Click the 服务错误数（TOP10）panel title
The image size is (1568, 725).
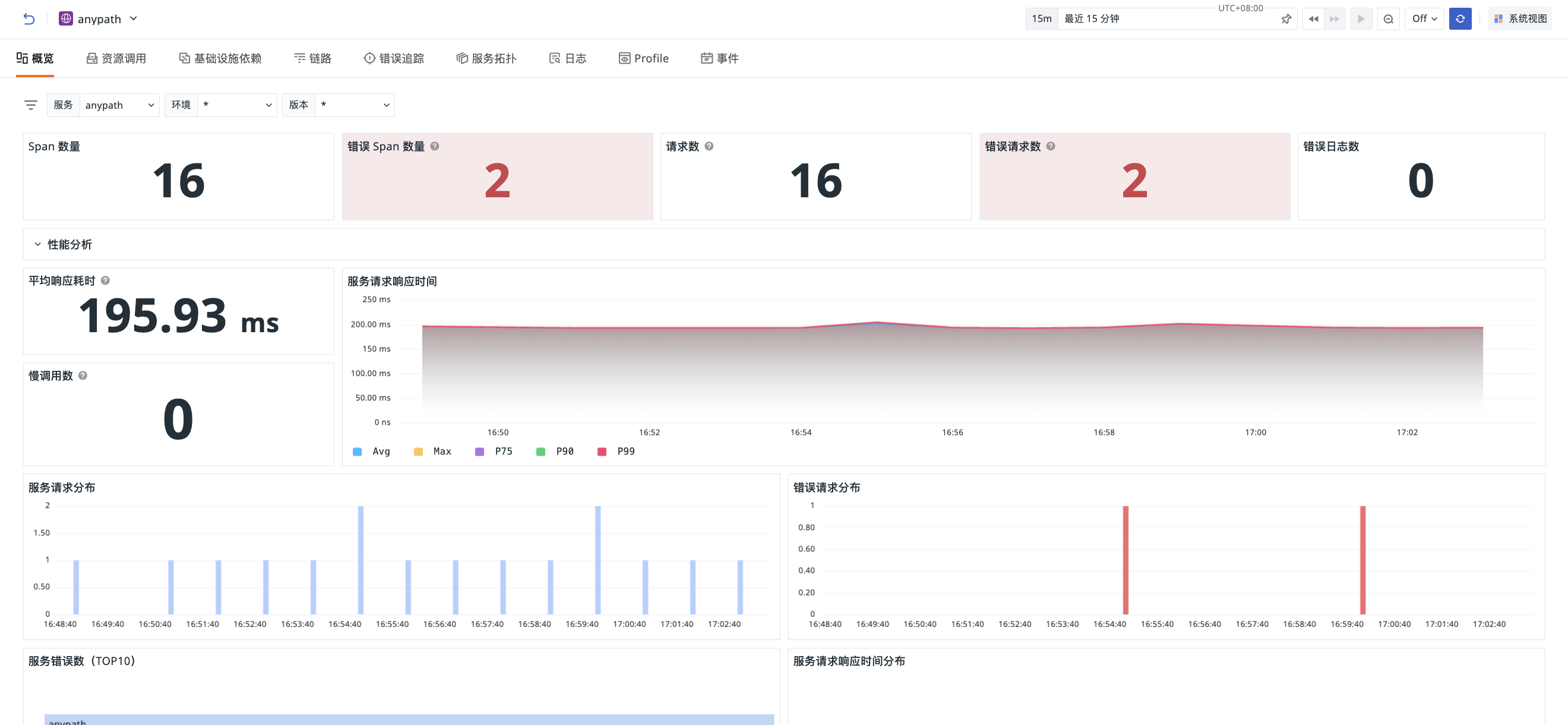(x=81, y=661)
